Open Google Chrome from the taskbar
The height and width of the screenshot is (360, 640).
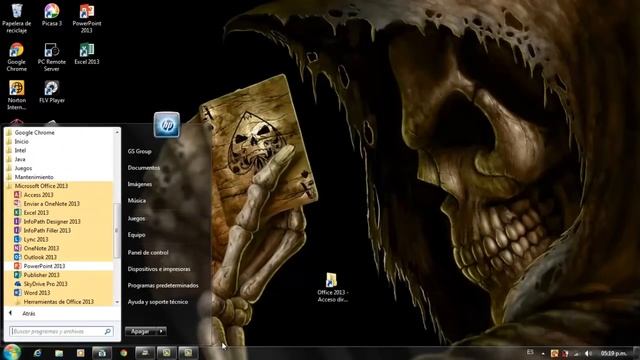[123, 353]
